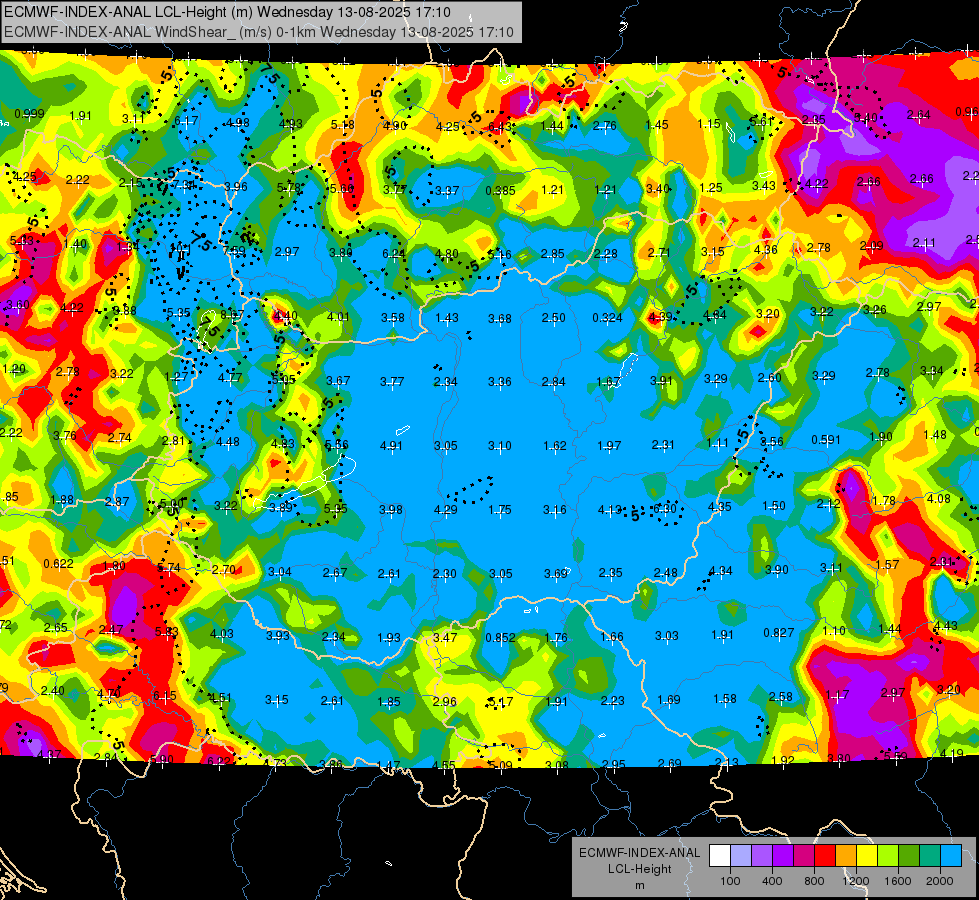Click the wind shear value 3.16
Image resolution: width=979 pixels, height=900 pixels.
pos(554,510)
